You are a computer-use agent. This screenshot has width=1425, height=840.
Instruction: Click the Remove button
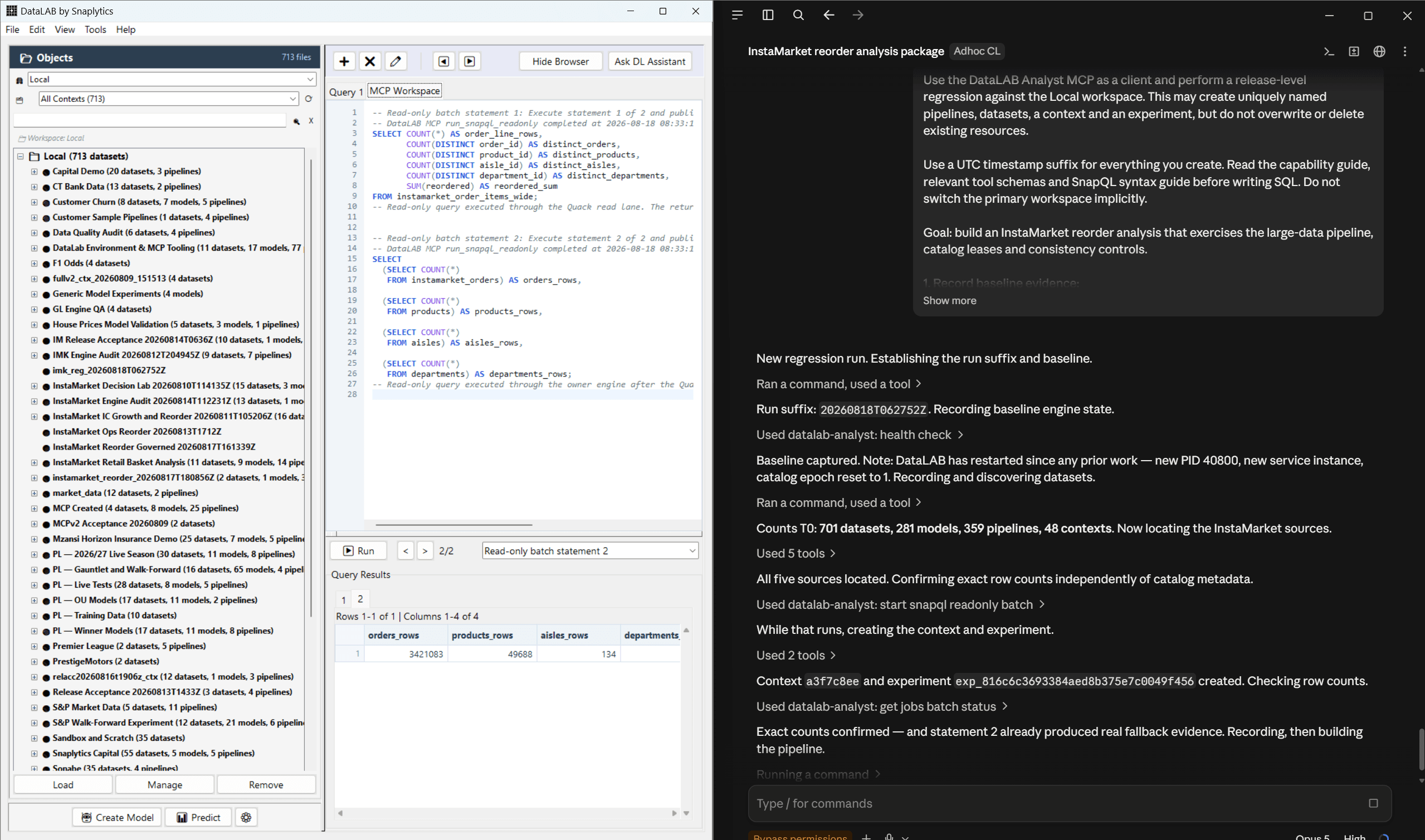(266, 784)
